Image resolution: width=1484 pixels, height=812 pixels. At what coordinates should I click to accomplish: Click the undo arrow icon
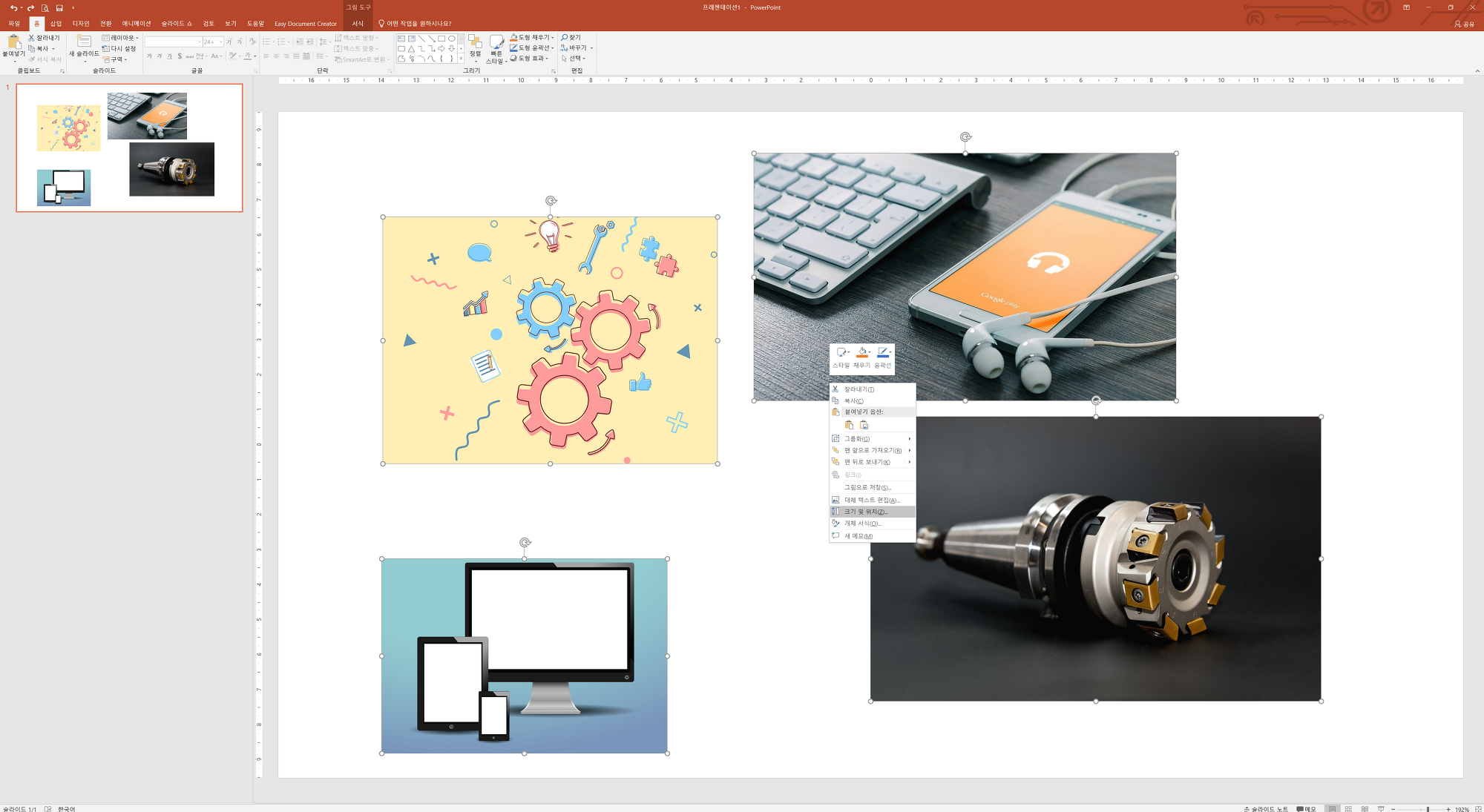(x=13, y=8)
